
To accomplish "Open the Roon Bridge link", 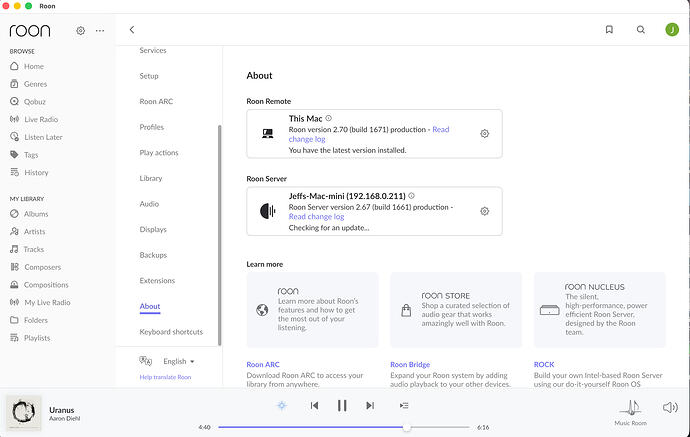I will coord(410,364).
